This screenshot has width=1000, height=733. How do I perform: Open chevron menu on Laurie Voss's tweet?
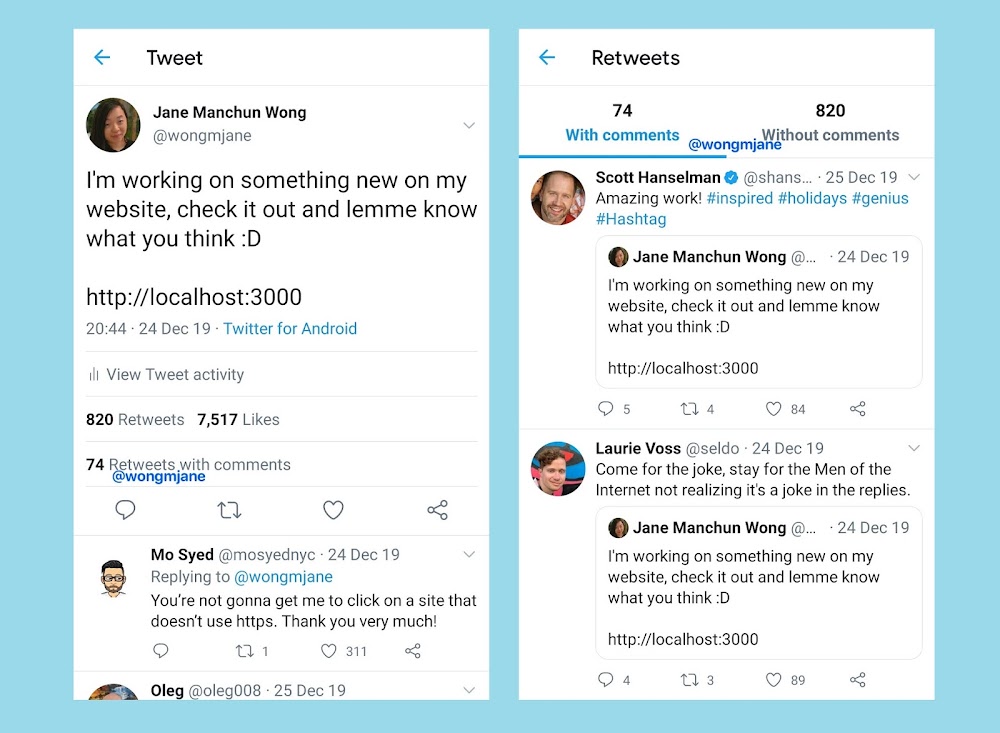coord(914,448)
